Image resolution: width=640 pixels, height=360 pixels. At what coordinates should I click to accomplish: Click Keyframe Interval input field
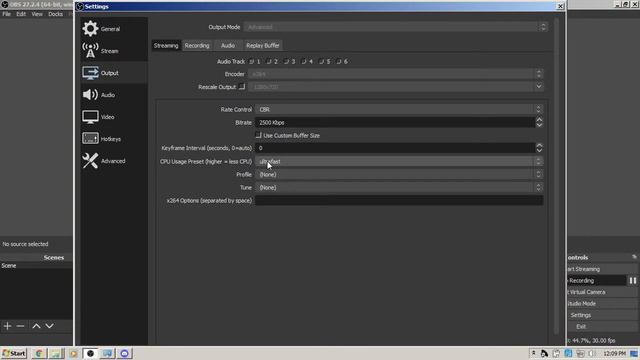click(395, 148)
